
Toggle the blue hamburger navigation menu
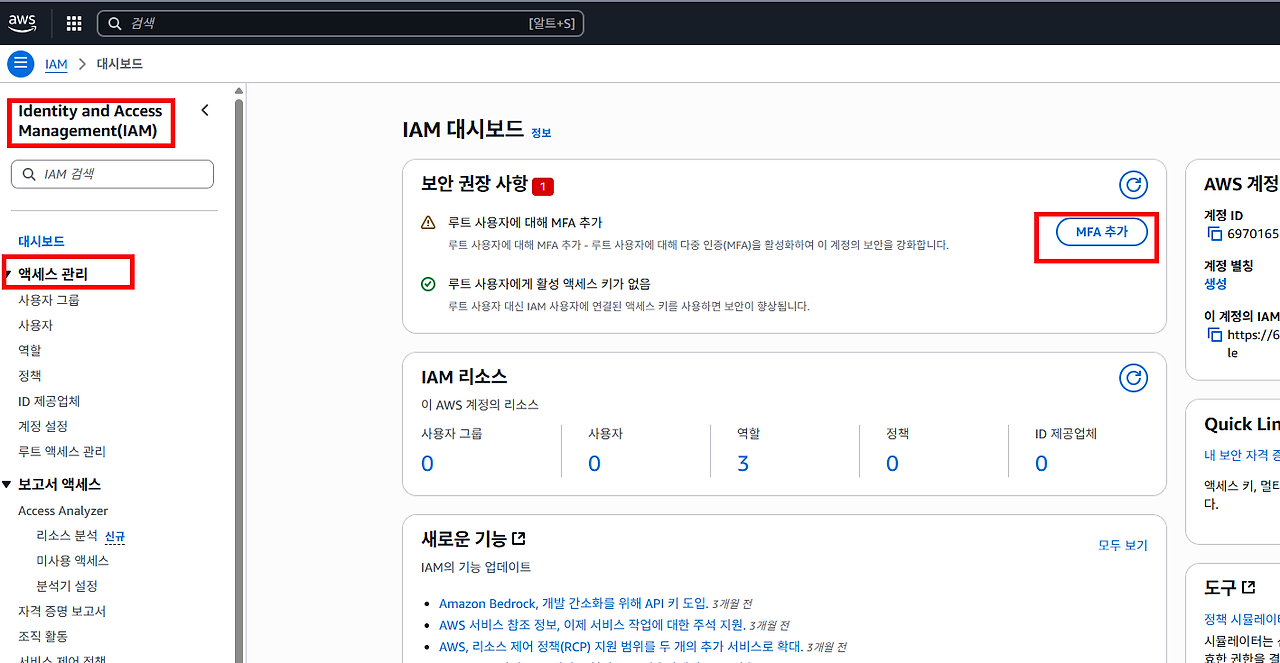tap(21, 63)
